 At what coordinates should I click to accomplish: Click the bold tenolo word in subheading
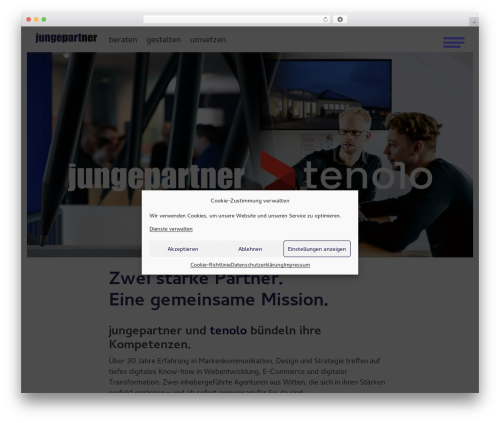pos(228,330)
